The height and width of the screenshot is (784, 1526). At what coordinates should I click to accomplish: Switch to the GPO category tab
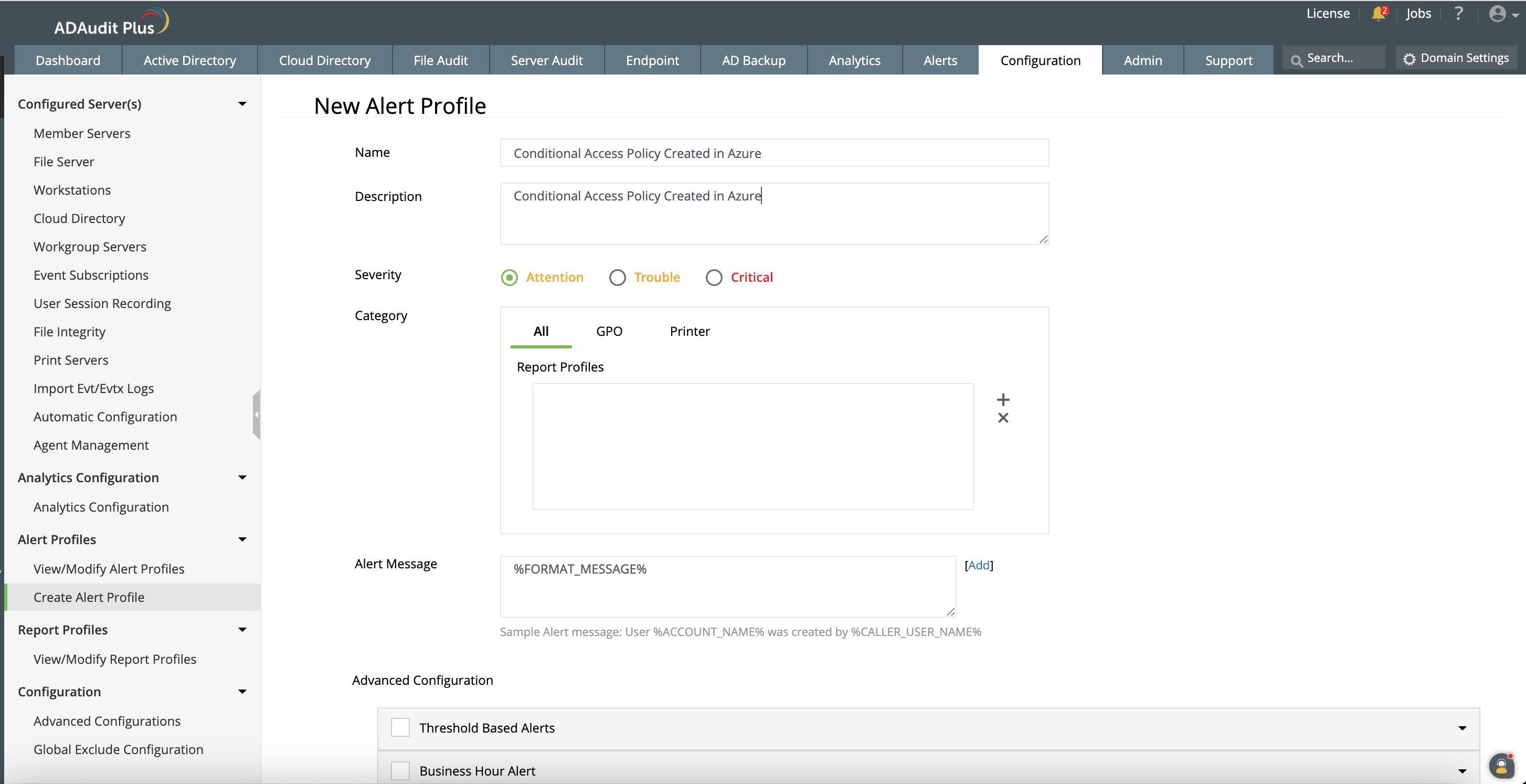[609, 331]
